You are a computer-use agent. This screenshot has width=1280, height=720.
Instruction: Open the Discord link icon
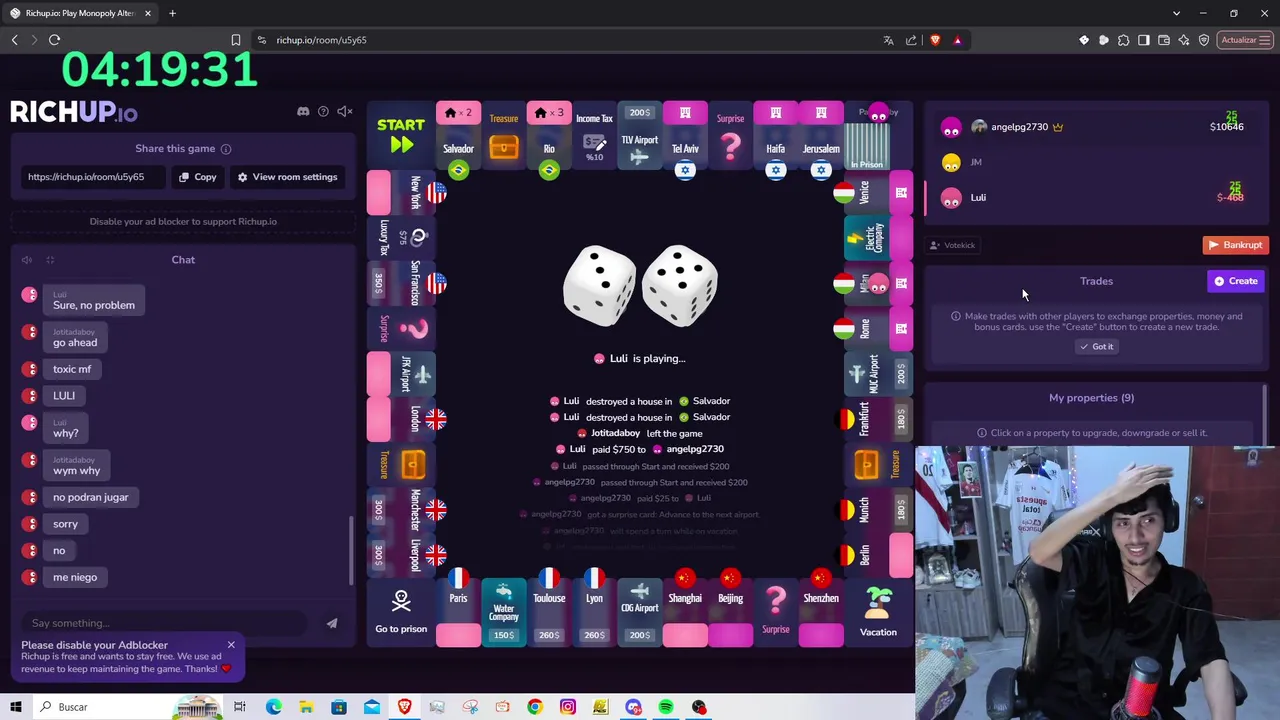303,111
